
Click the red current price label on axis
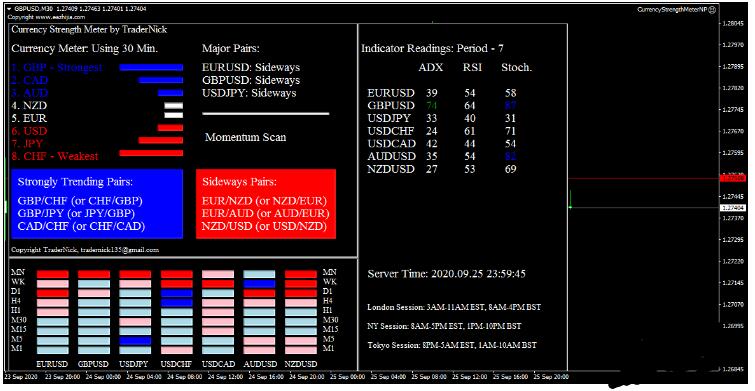coord(732,178)
